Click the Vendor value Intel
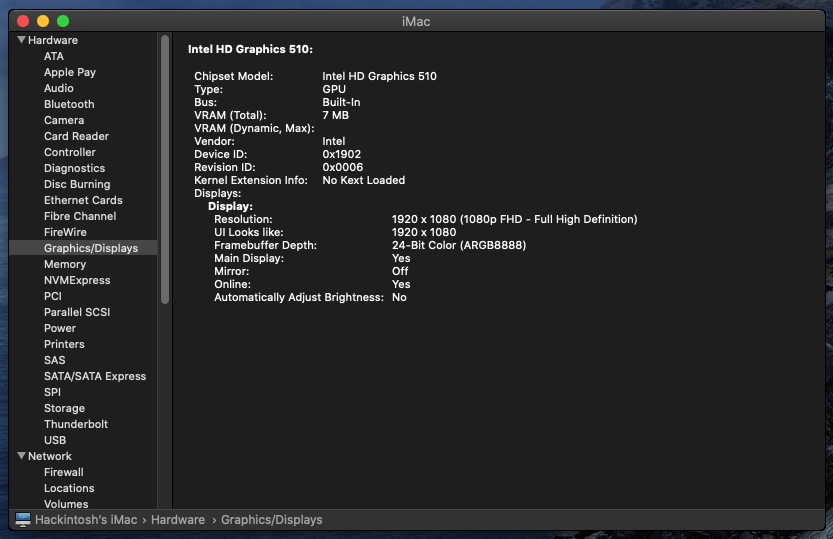Screen dimensions: 833x539 point(334,141)
